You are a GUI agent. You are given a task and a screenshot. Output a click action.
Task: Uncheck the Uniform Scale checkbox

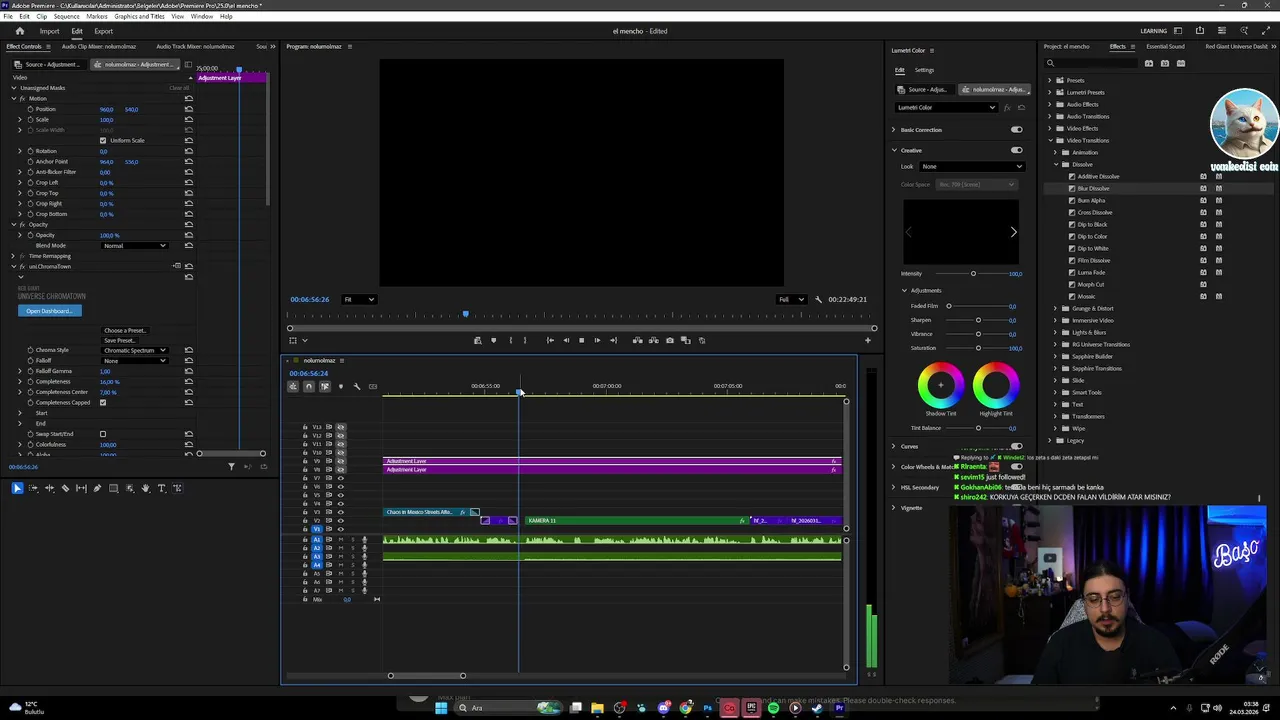click(x=103, y=140)
